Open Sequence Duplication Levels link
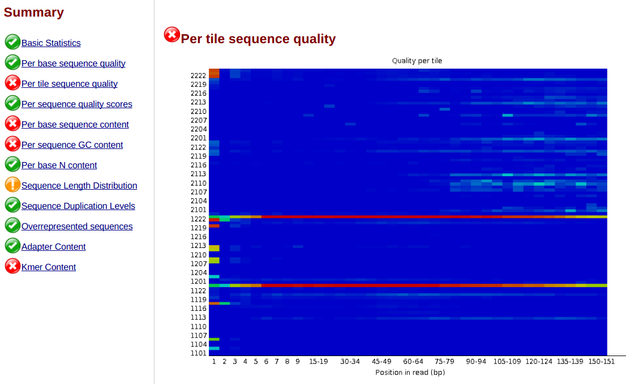Image resolution: width=640 pixels, height=384 pixels. (78, 206)
